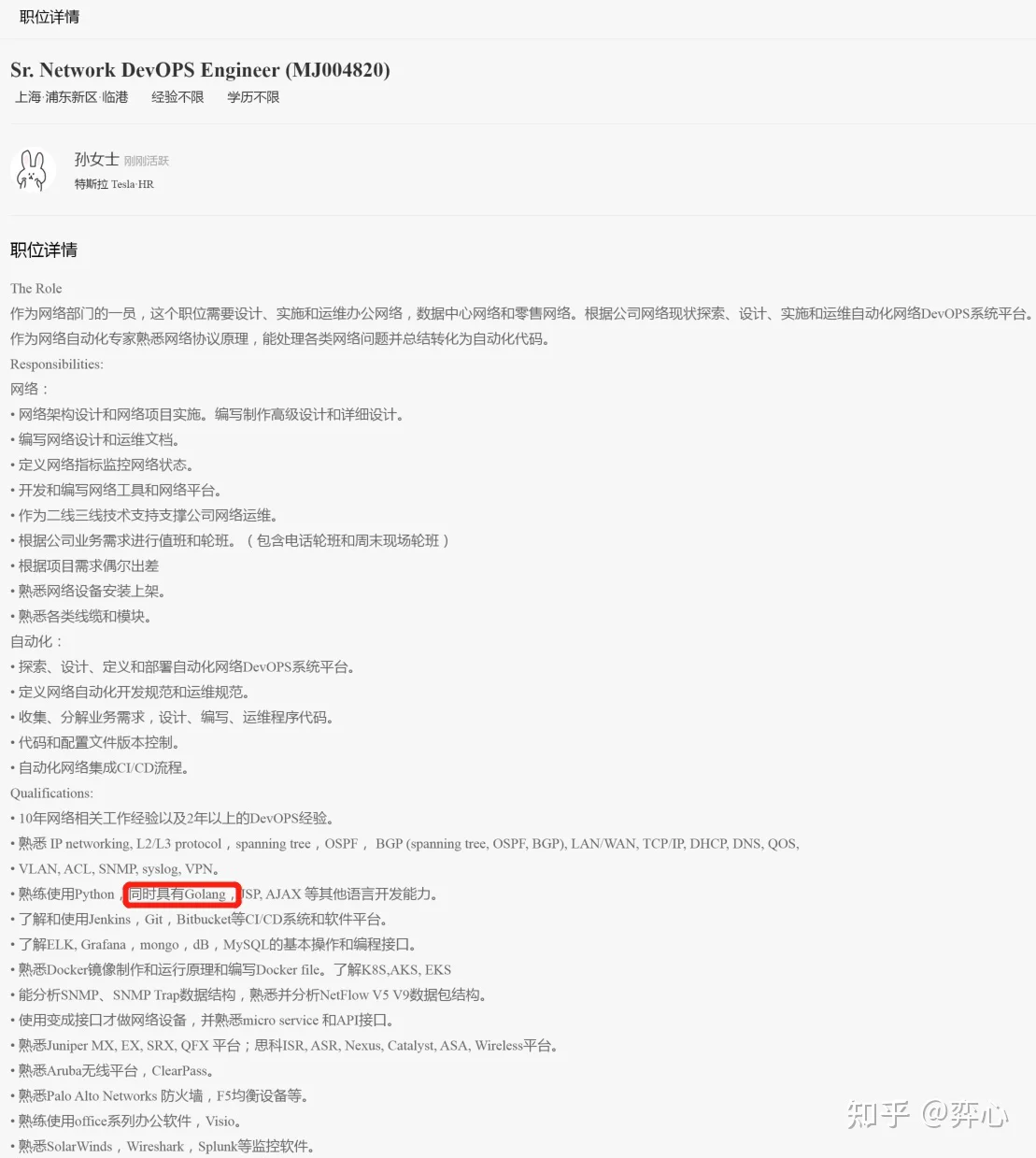
Task: Click the line mentioning SolarWinds, Wireshark, Splunk
Action: tap(163, 1147)
